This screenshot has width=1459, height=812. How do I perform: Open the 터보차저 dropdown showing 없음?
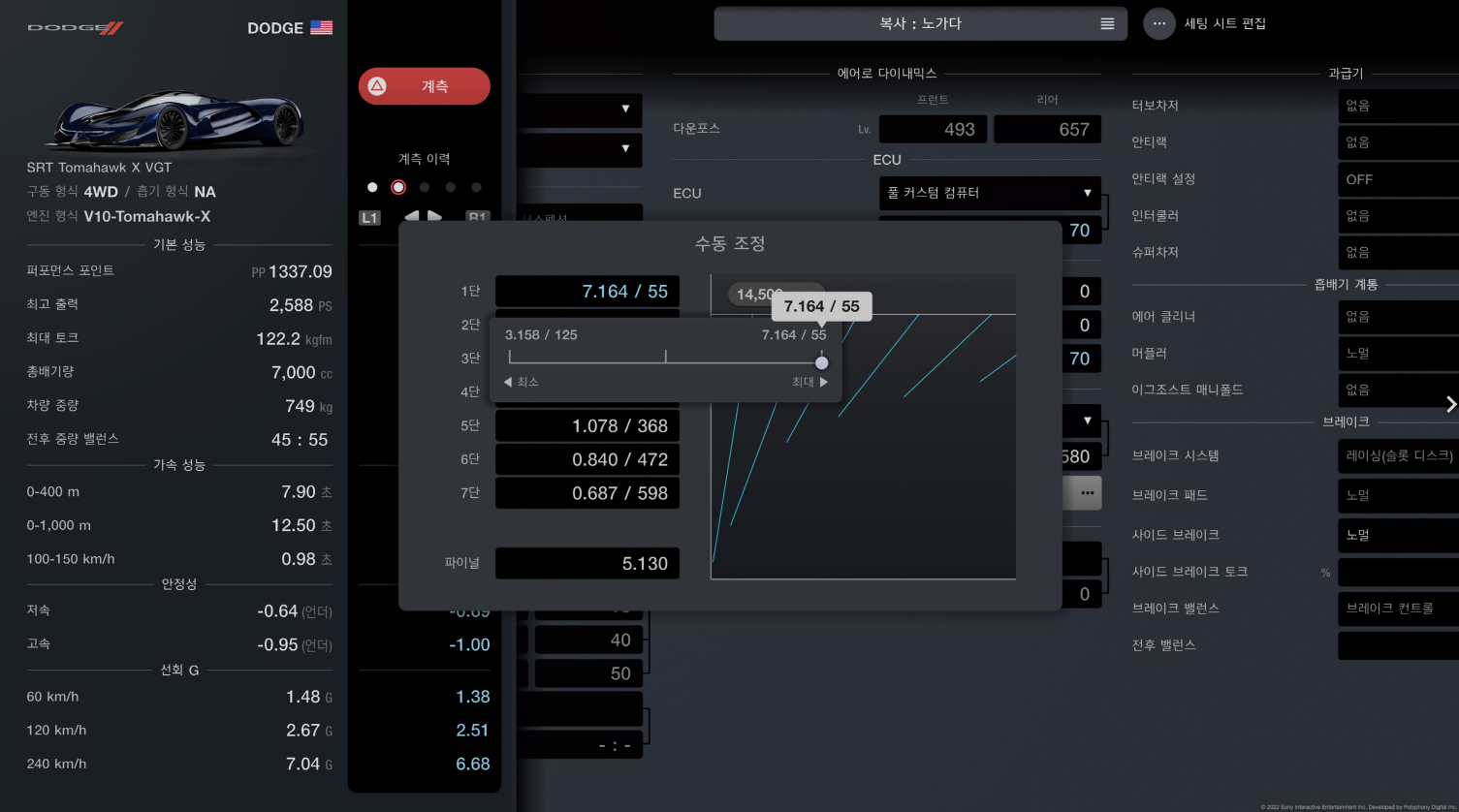1398,106
